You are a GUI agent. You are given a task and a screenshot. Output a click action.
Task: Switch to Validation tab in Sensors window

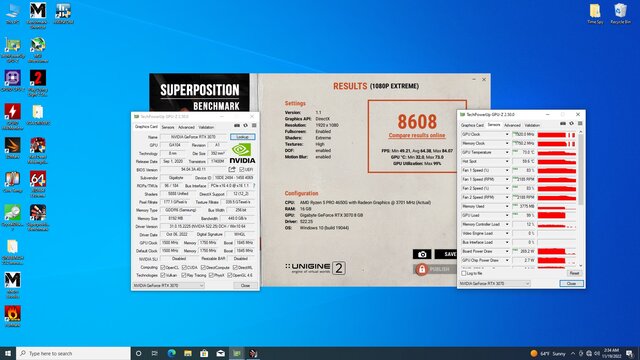[532, 125]
